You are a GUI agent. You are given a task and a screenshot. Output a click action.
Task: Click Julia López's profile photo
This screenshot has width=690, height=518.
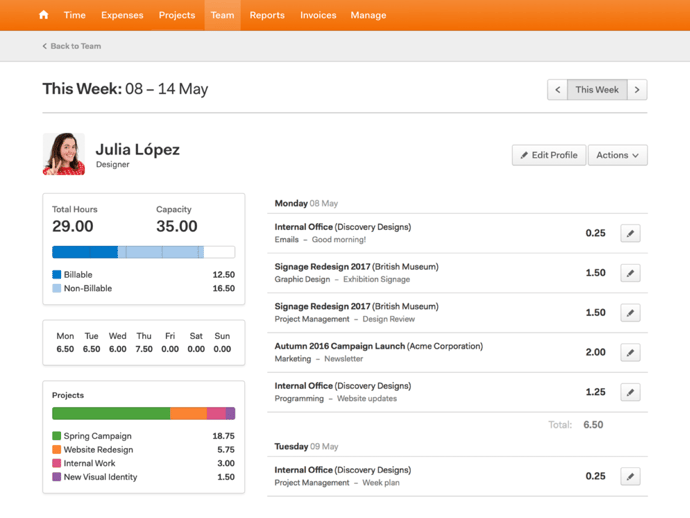pos(64,154)
